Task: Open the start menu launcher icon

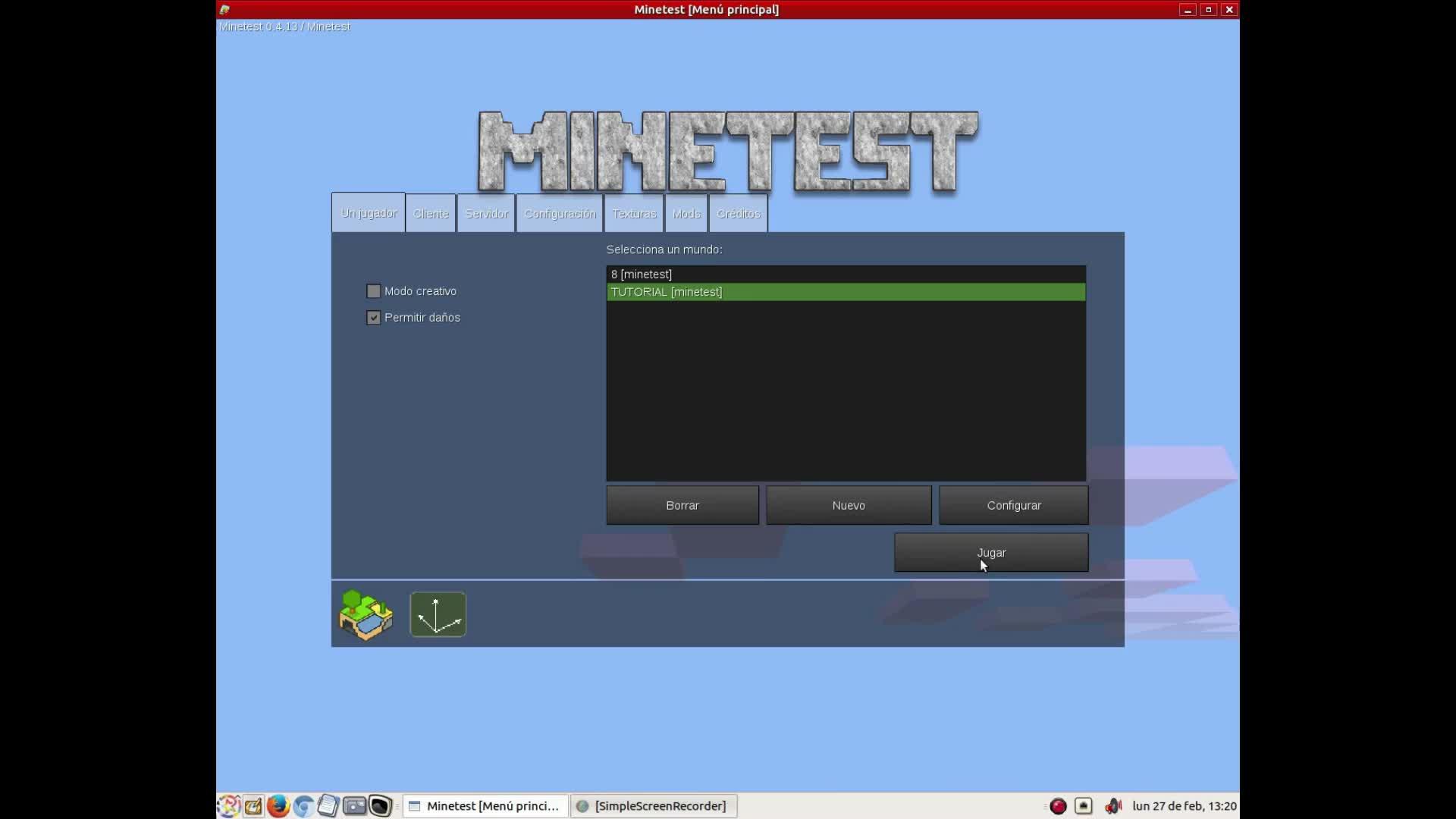Action: point(228,805)
